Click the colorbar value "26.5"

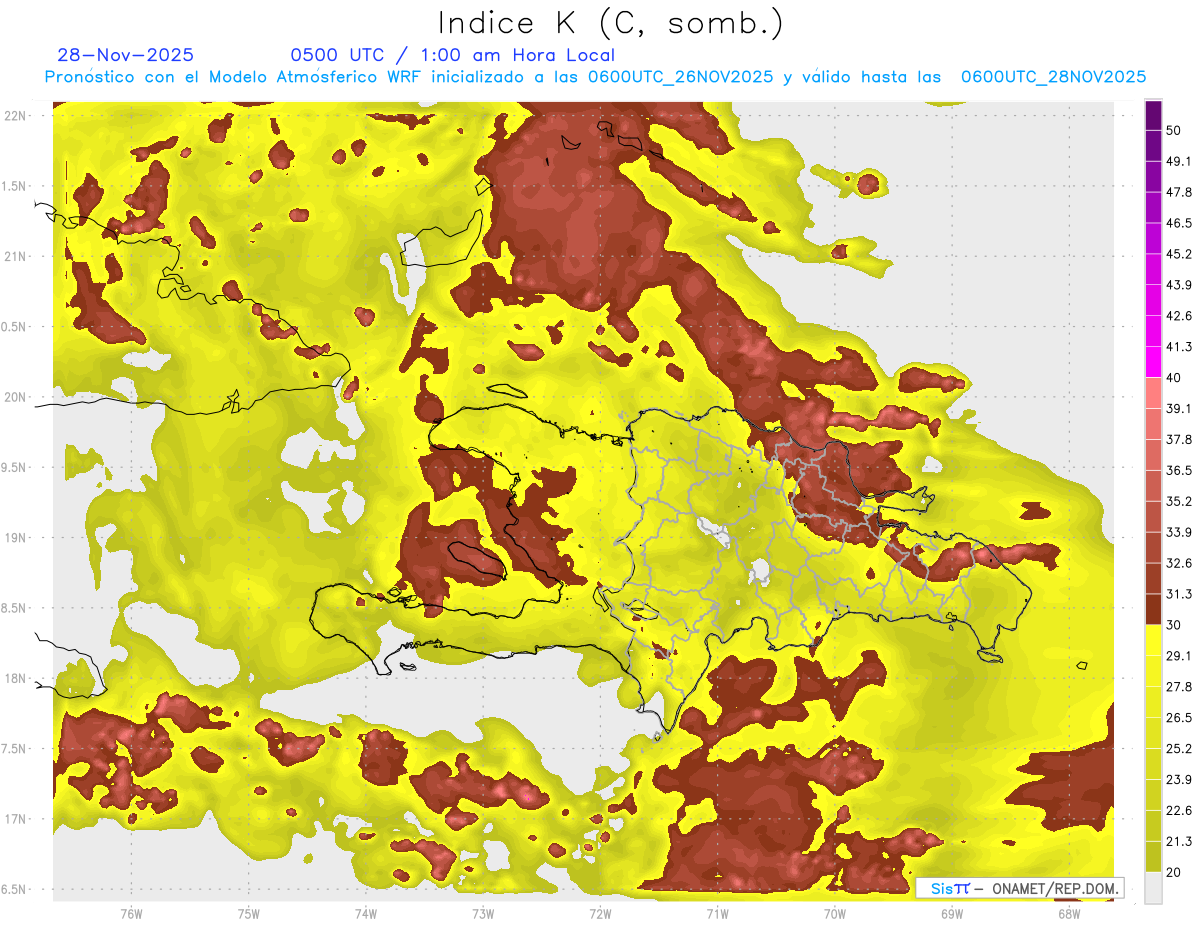pyautogui.click(x=1179, y=717)
